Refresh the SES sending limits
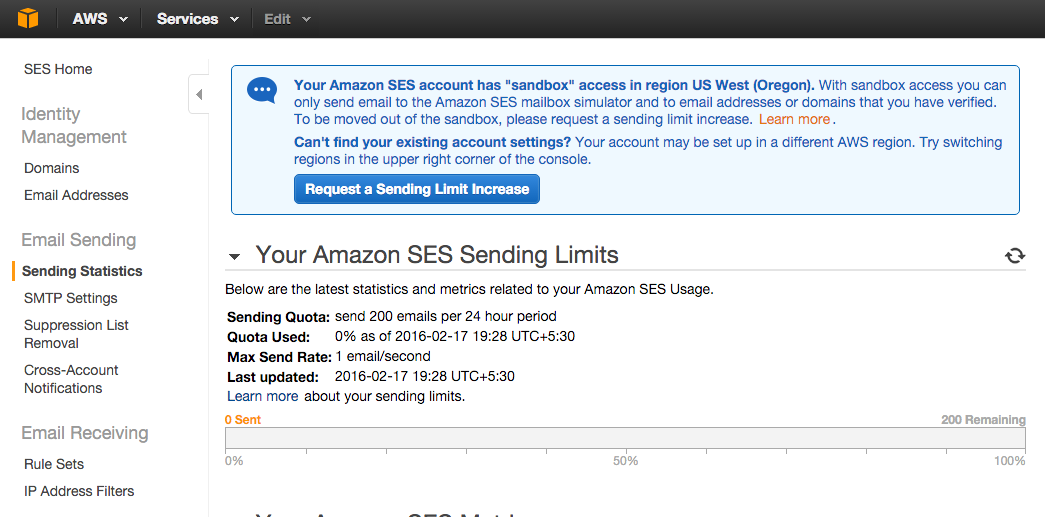This screenshot has width=1045, height=517. (1014, 256)
